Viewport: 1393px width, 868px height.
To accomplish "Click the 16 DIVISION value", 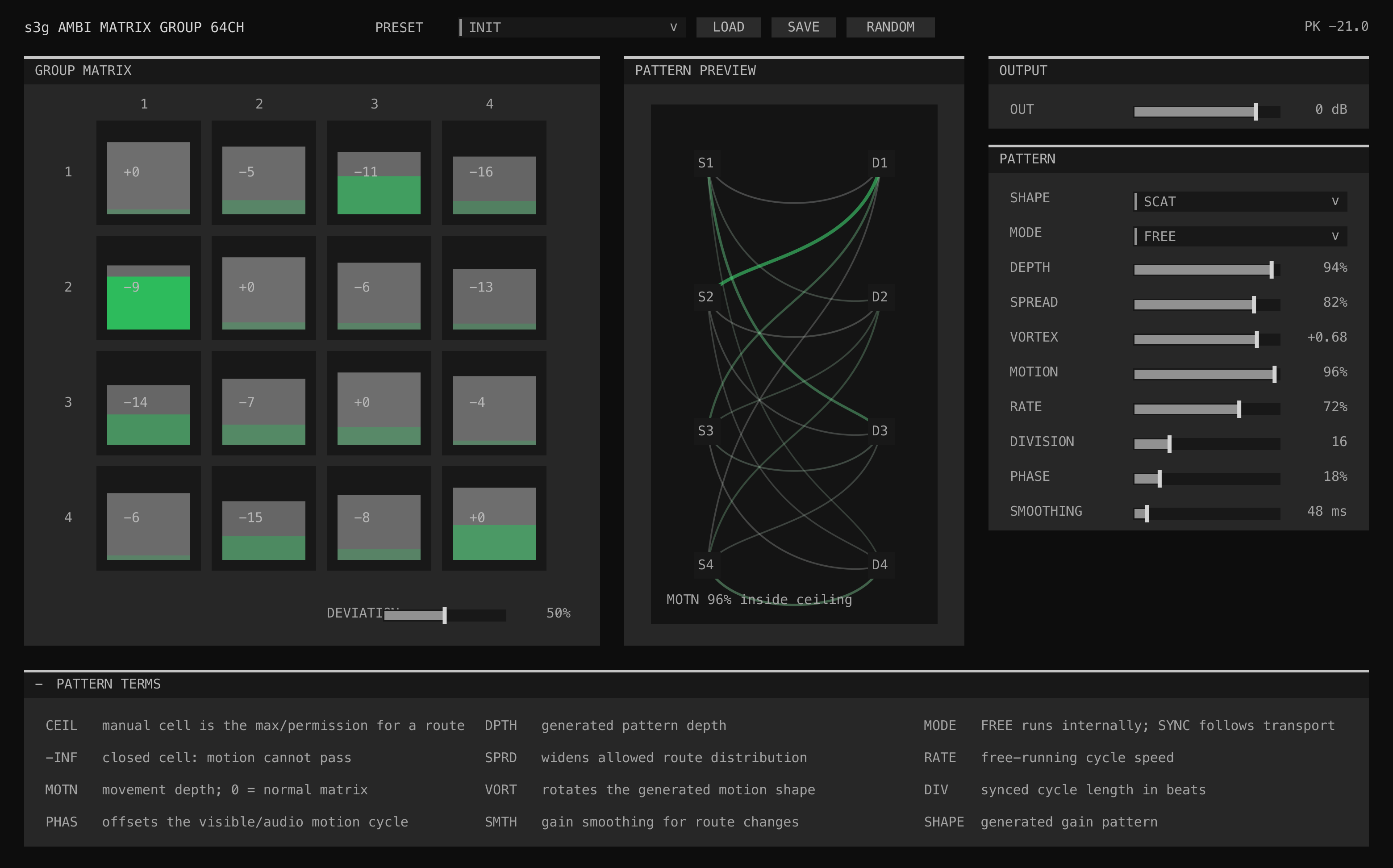I will tap(1339, 442).
